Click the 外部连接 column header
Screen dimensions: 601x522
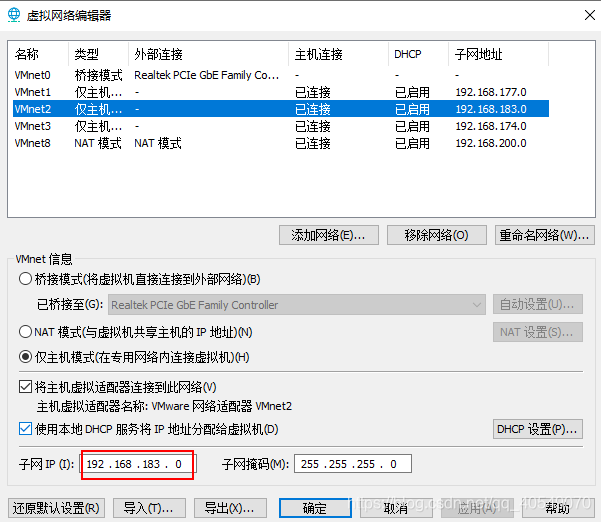pos(208,54)
